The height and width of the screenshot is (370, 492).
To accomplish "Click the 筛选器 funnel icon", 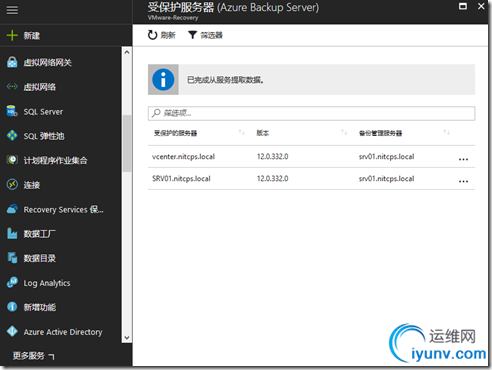I will click(192, 35).
